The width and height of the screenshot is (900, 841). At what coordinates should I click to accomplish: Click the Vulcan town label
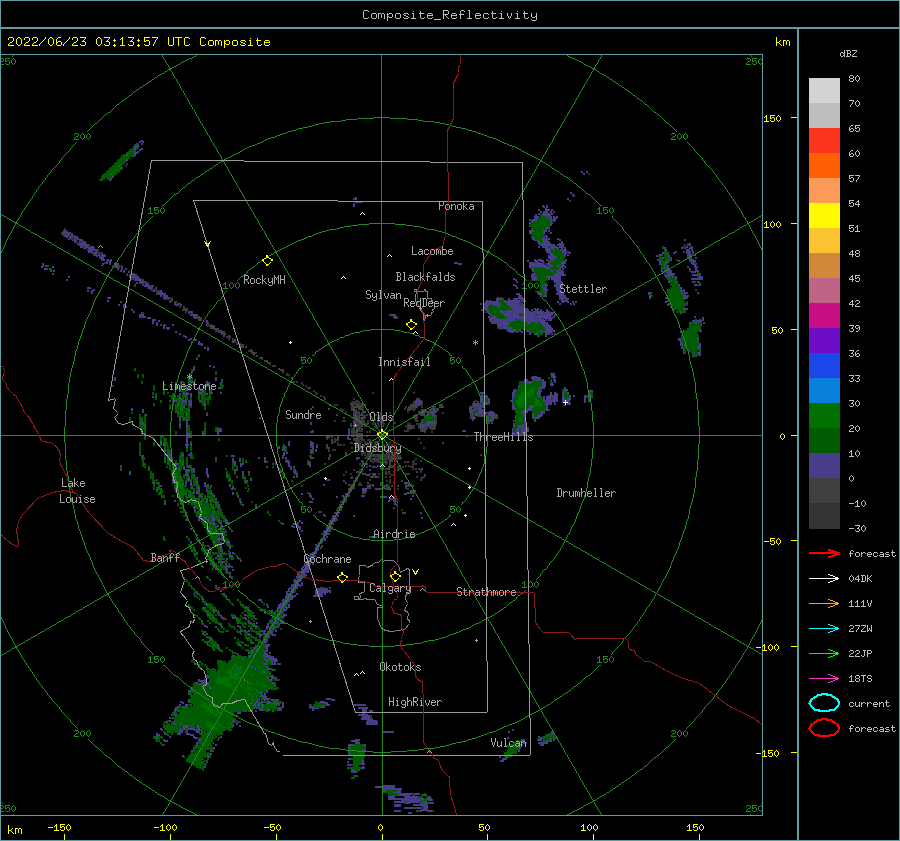[508, 743]
